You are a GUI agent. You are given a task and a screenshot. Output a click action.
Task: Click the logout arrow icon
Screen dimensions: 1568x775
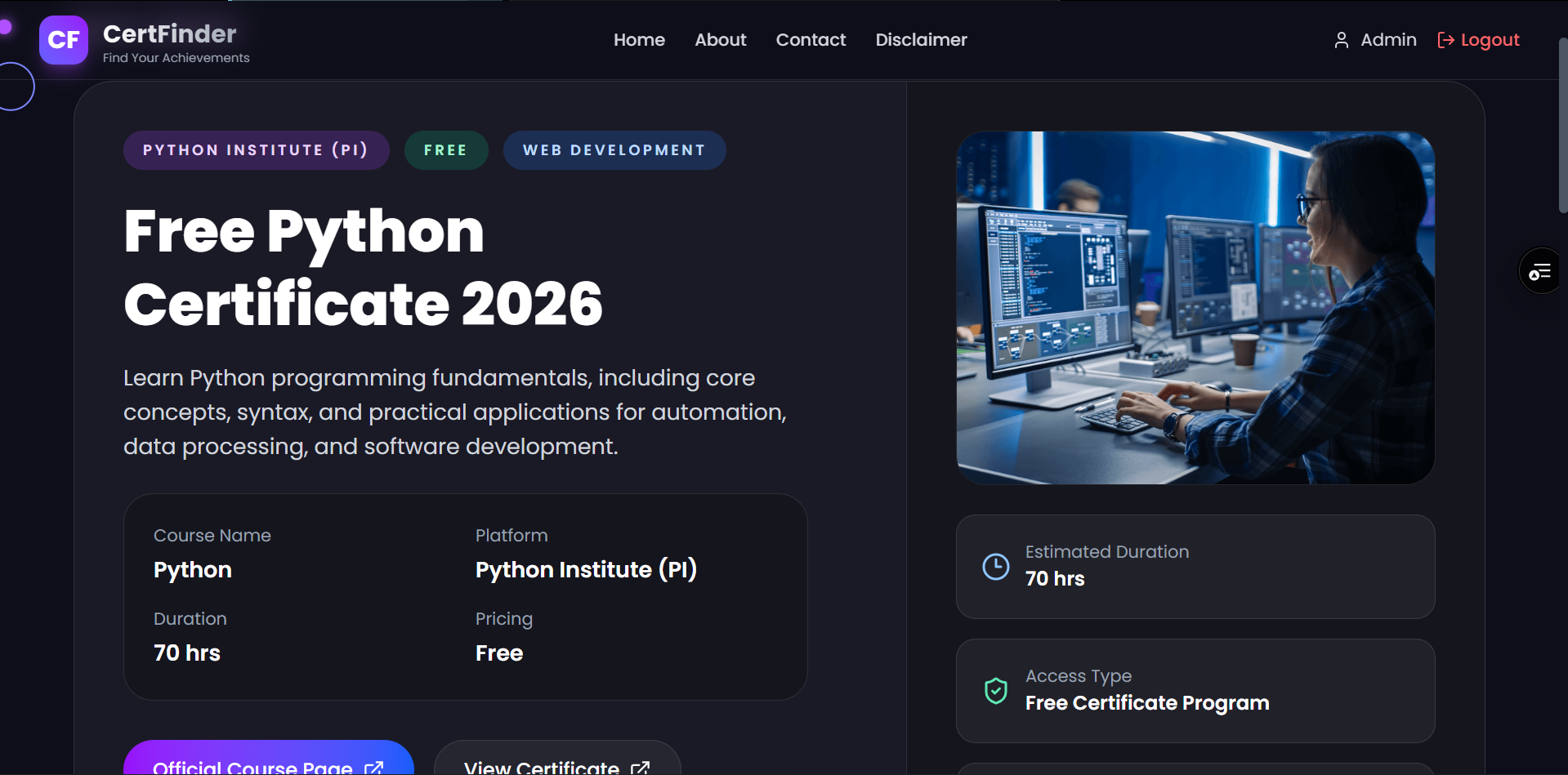1445,40
